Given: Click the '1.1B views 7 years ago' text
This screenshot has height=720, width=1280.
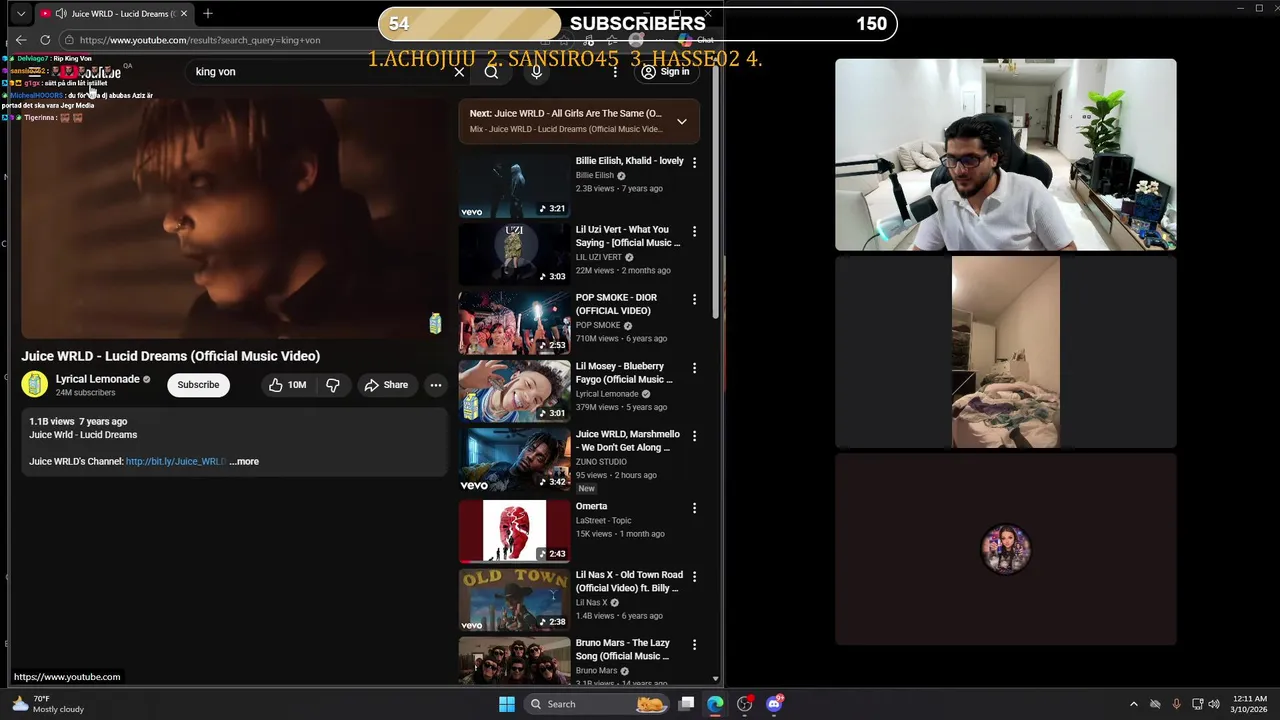Looking at the screenshot, I should [x=78, y=422].
